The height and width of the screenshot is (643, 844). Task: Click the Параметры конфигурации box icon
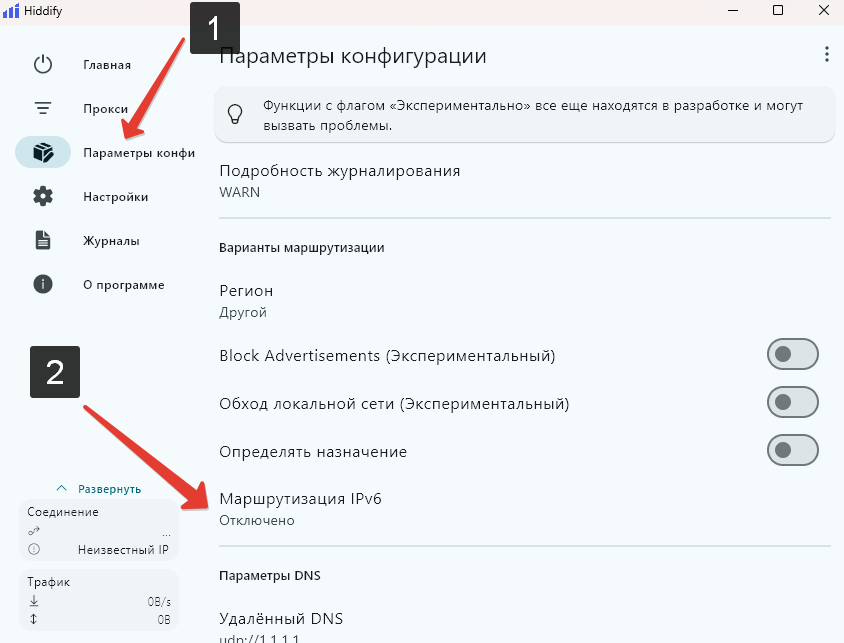point(43,152)
